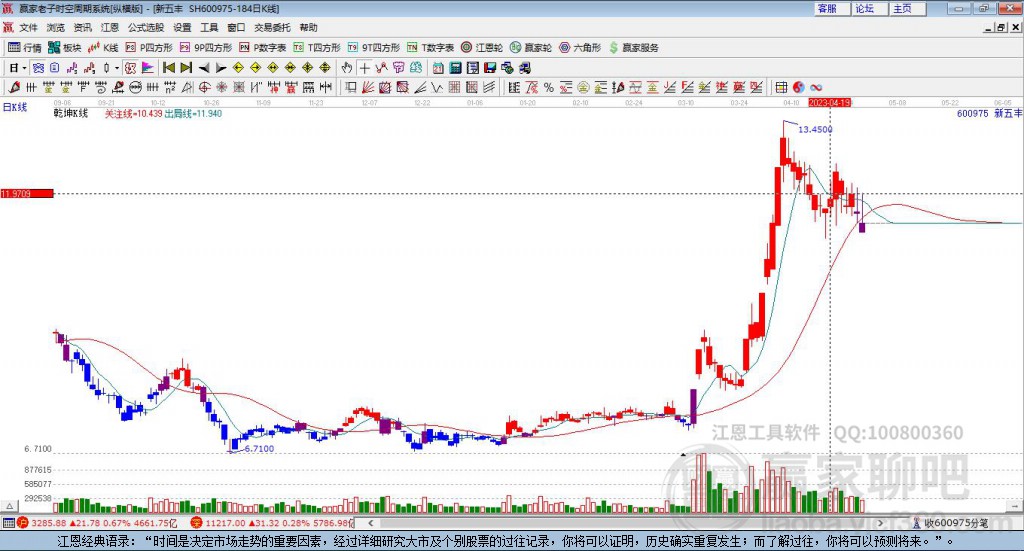Open the calculator icon
Screen dimensions: 1024x551
[x=456, y=68]
